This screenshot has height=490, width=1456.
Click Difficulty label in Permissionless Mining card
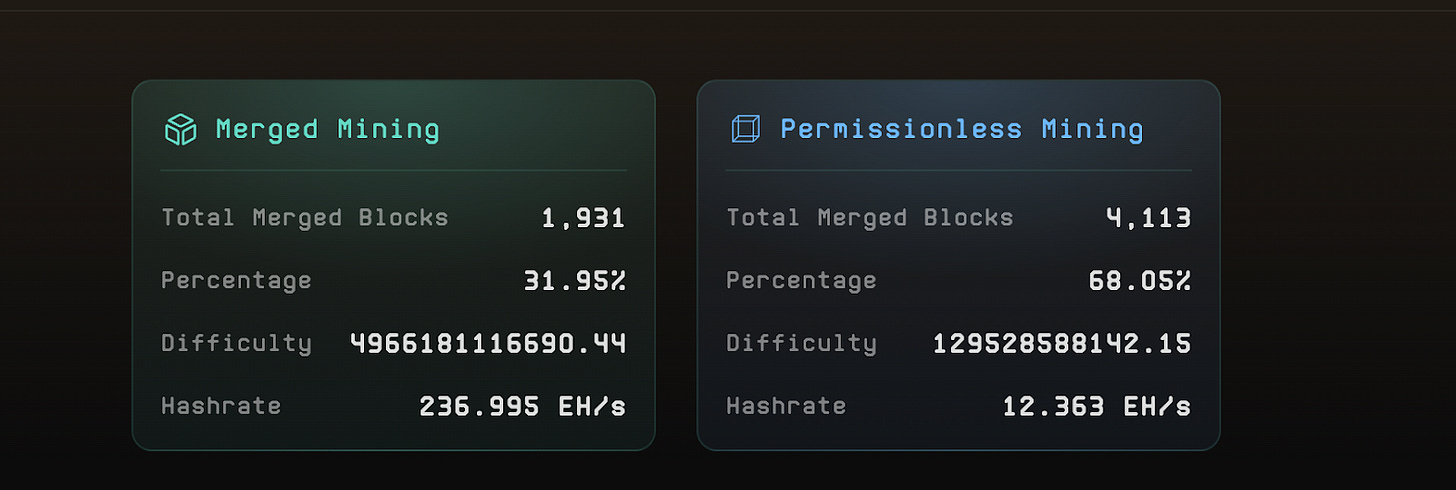coord(801,344)
